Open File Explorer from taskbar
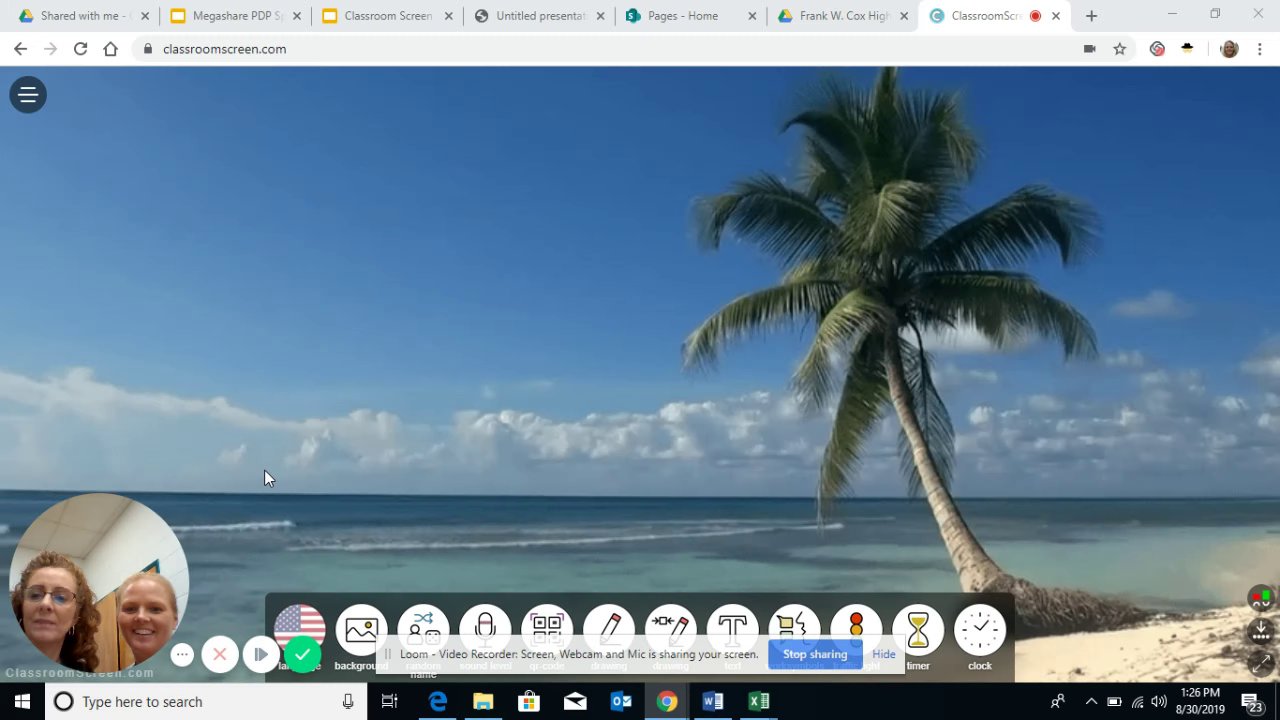1280x720 pixels. (483, 702)
